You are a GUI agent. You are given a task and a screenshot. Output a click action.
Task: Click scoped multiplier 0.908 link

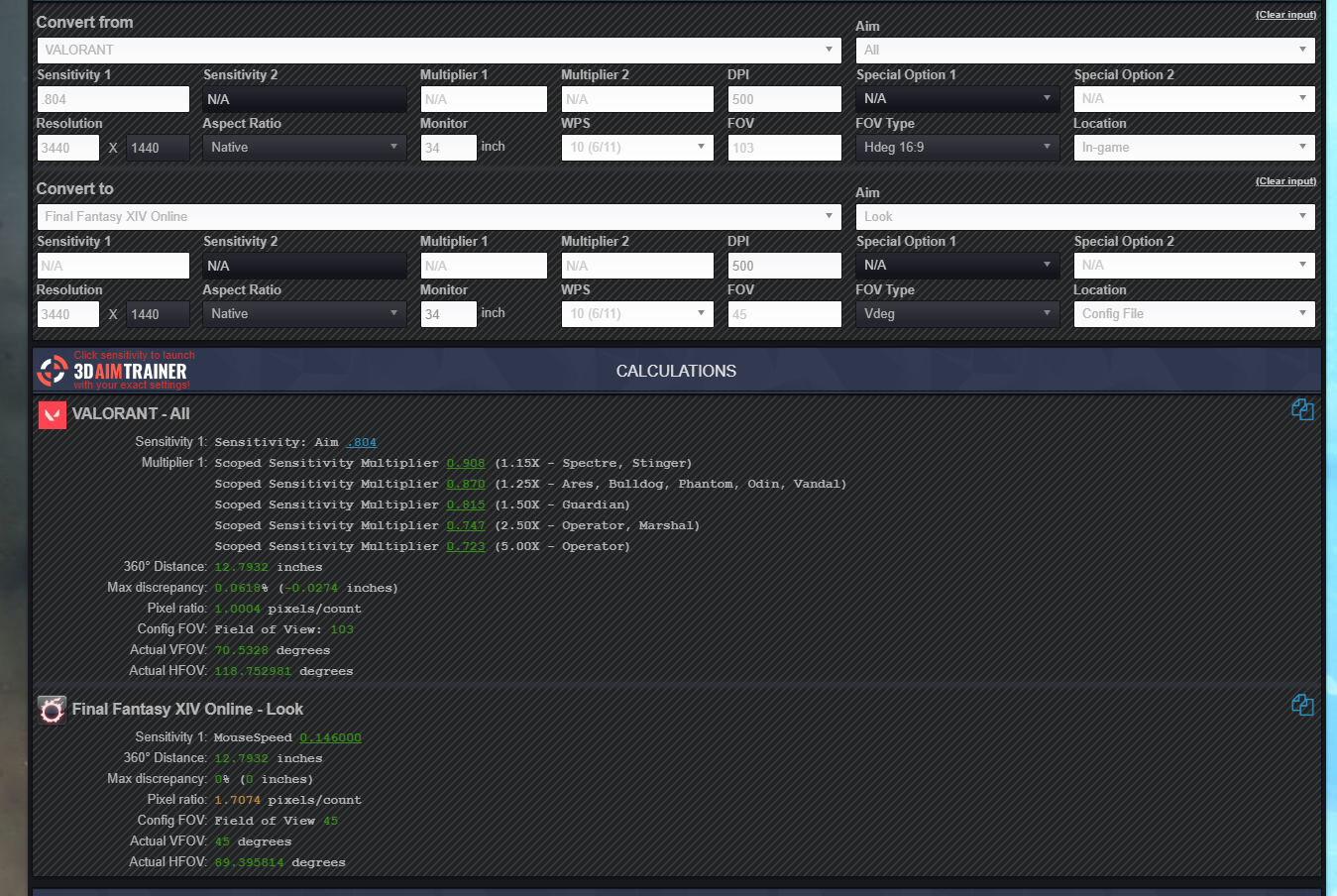pyautogui.click(x=466, y=463)
